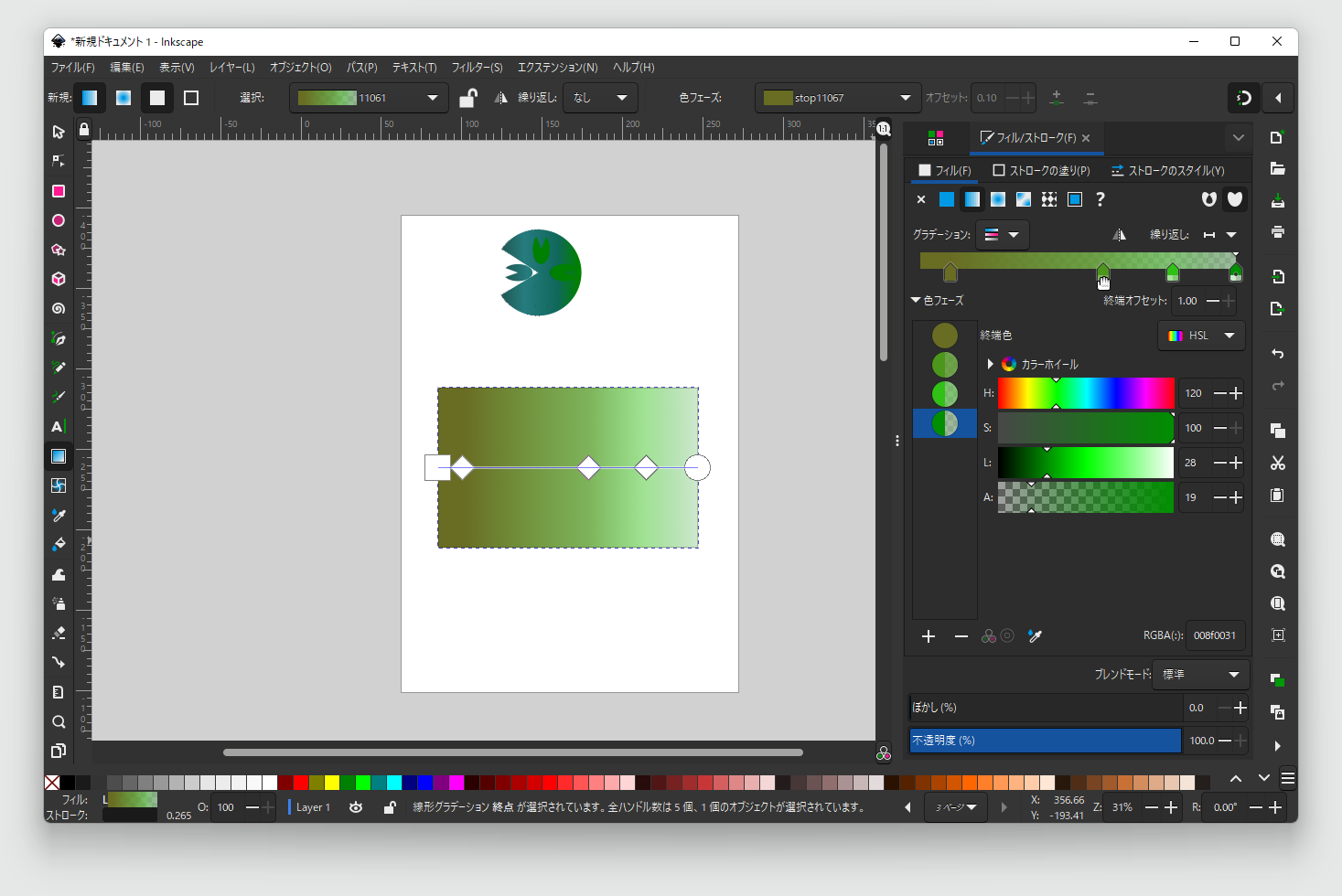This screenshot has height=896, width=1342.
Task: Pick the Zoom tool in toolbox
Action: point(59,722)
